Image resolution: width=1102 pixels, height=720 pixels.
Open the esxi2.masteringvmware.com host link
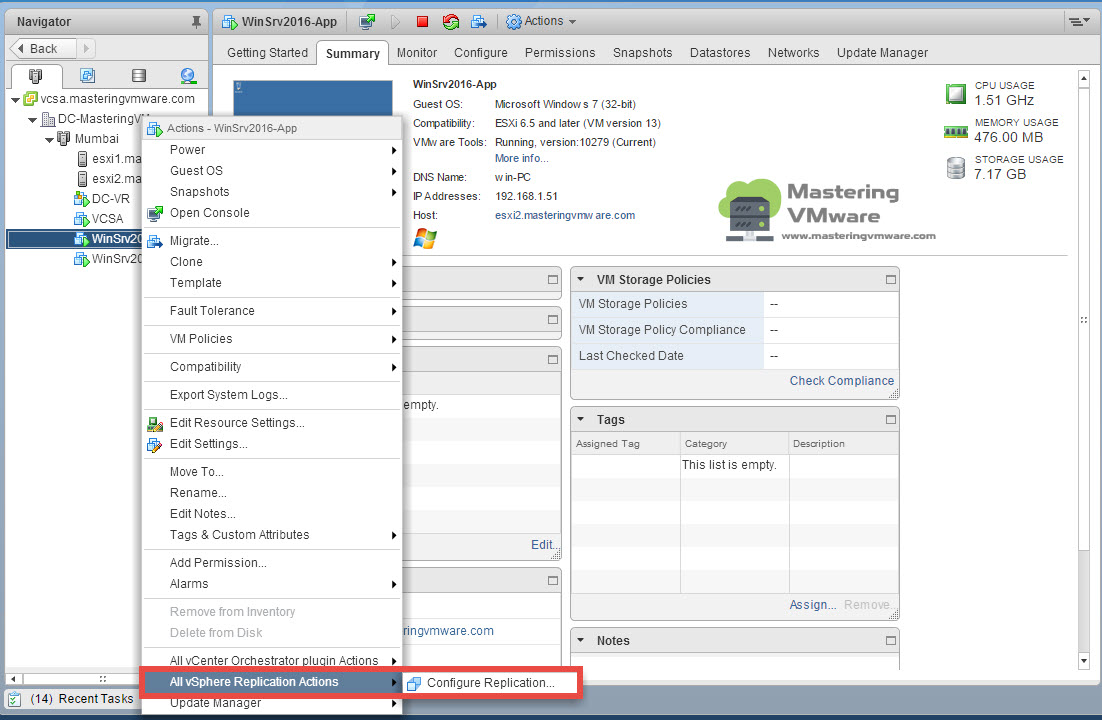565,216
